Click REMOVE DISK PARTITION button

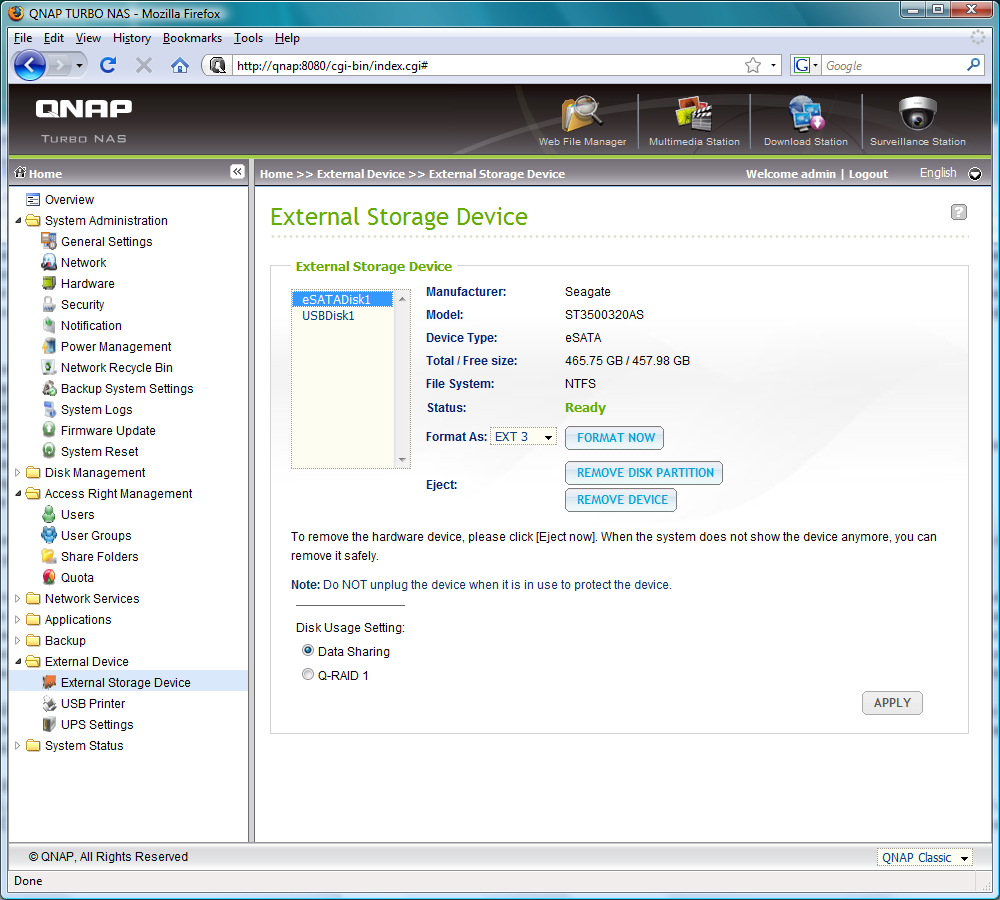click(644, 473)
